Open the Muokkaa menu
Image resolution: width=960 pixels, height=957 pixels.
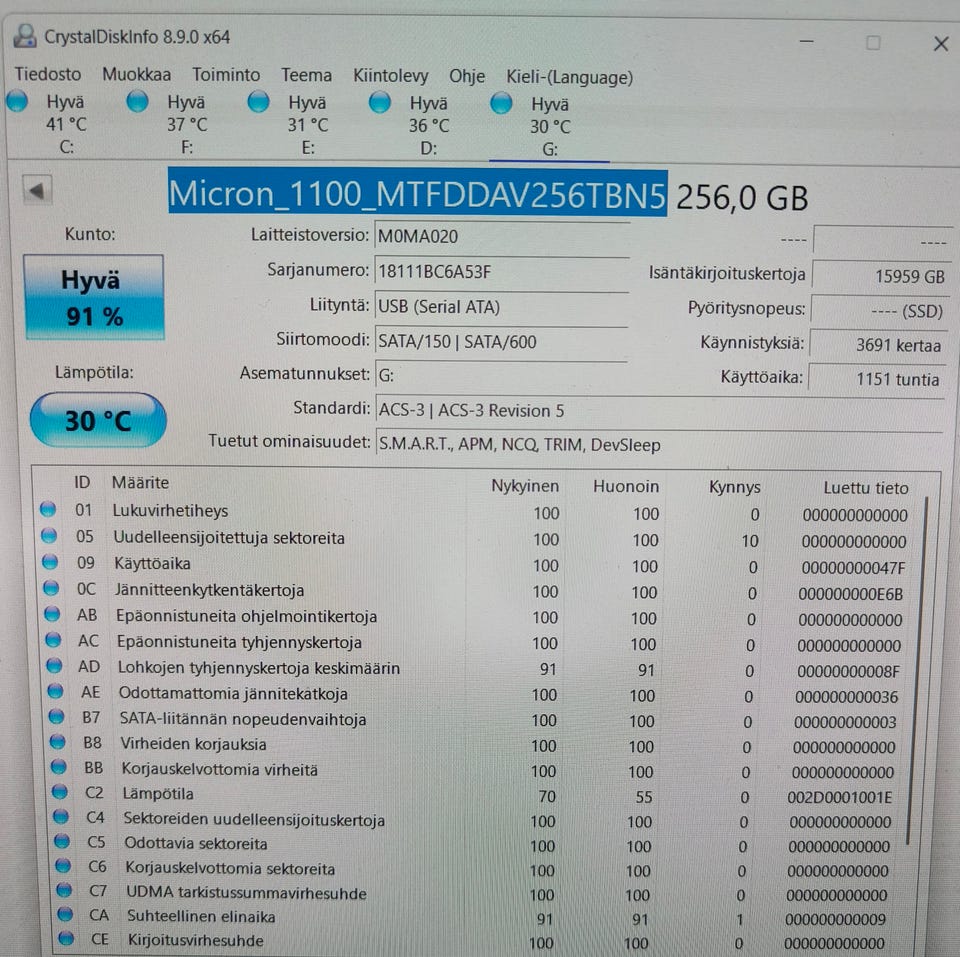[137, 75]
